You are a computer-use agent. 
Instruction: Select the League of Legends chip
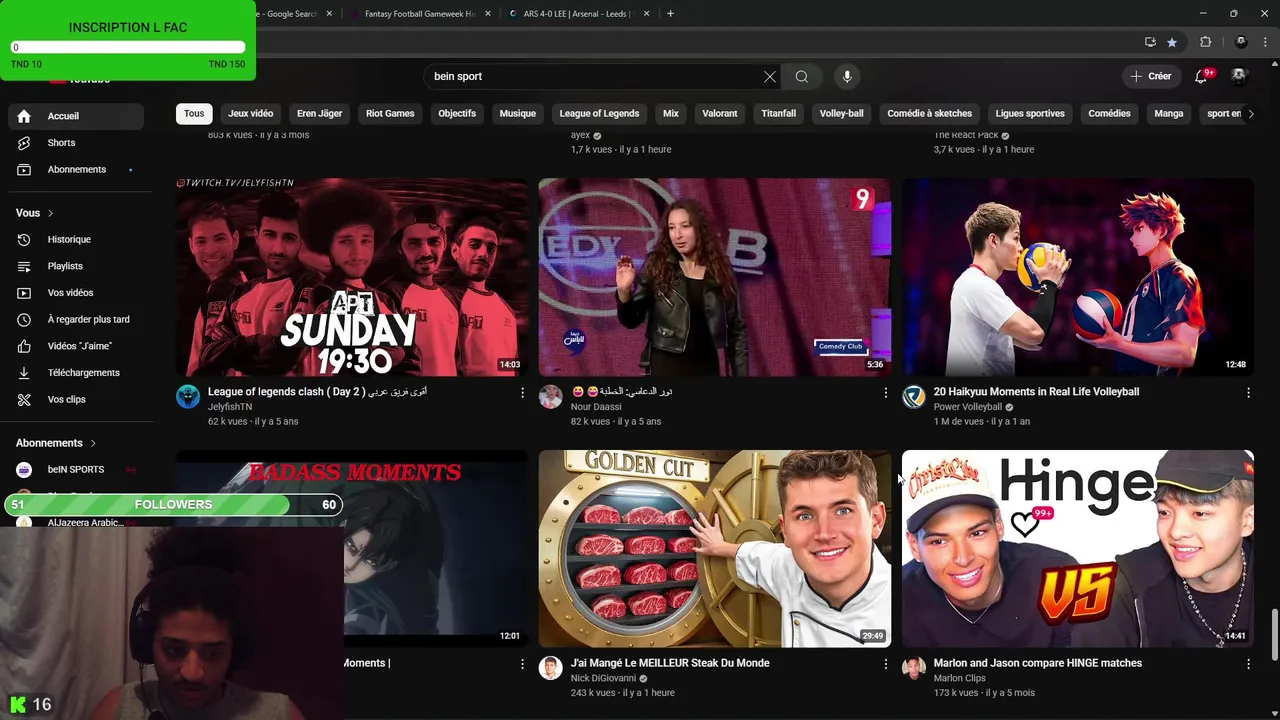pyautogui.click(x=599, y=114)
